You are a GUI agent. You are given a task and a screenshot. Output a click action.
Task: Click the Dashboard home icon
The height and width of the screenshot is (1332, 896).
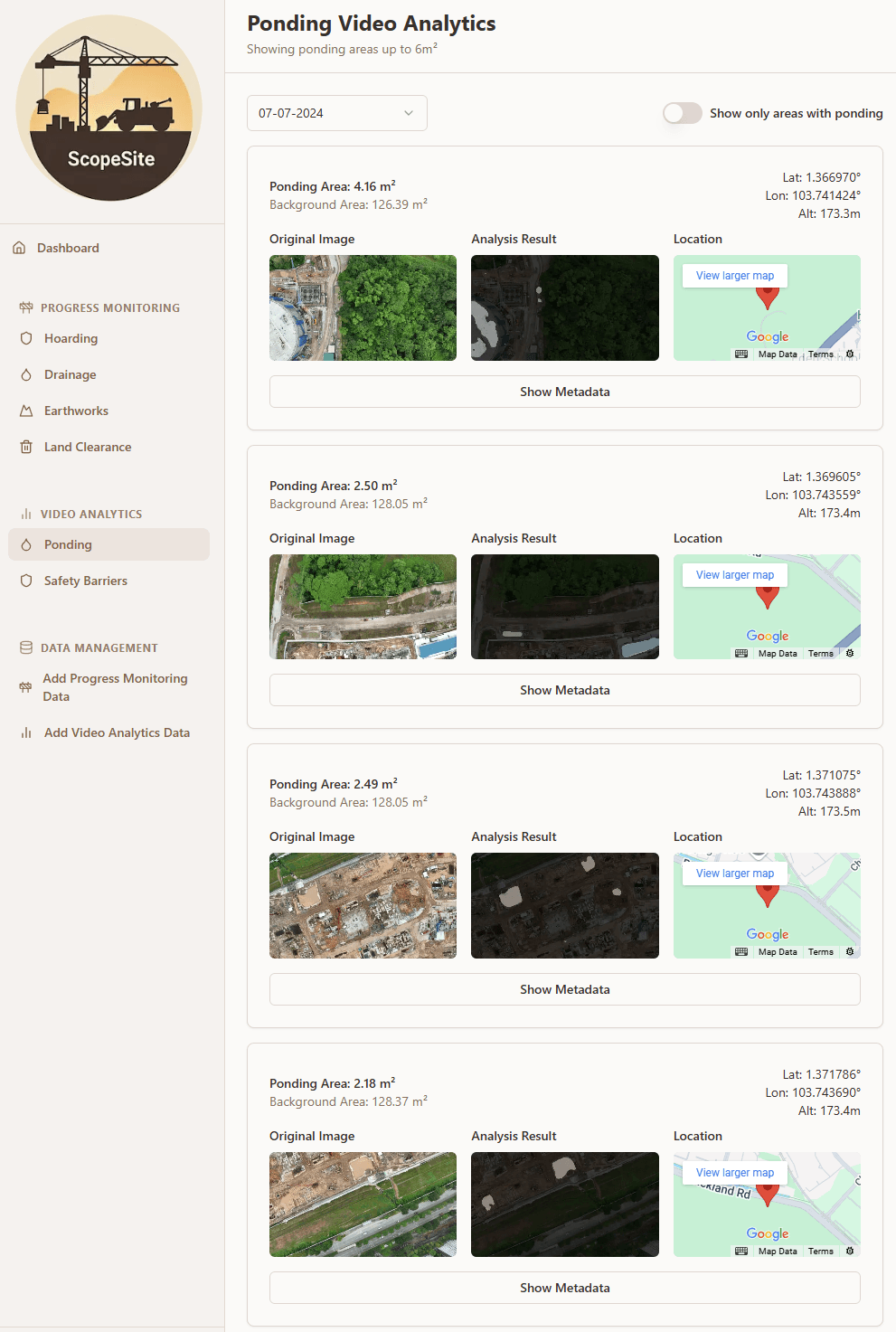point(19,248)
